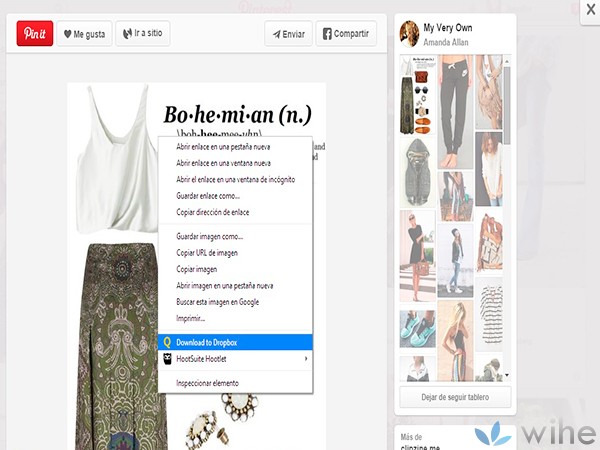Choose Abrir imagen en una pestaña nueva
600x450 pixels.
[x=235, y=286]
